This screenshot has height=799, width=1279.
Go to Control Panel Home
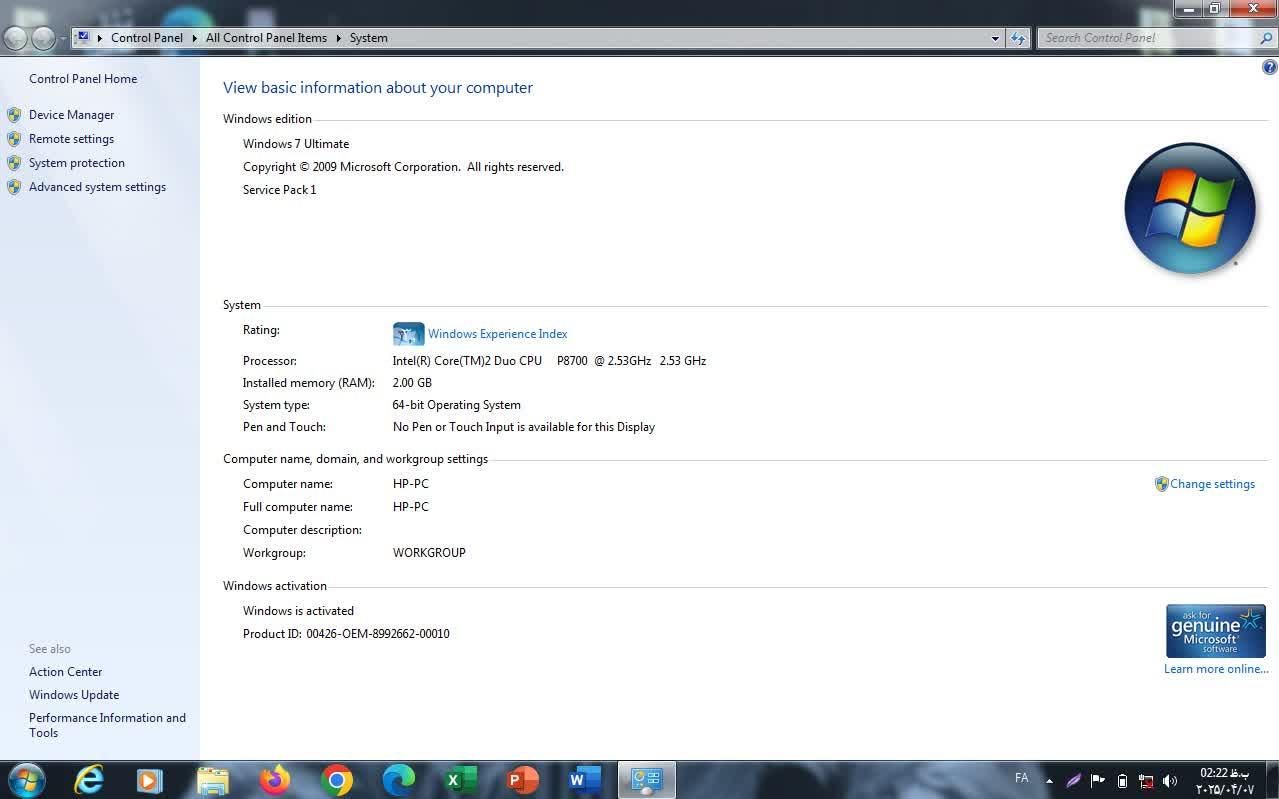(x=83, y=79)
